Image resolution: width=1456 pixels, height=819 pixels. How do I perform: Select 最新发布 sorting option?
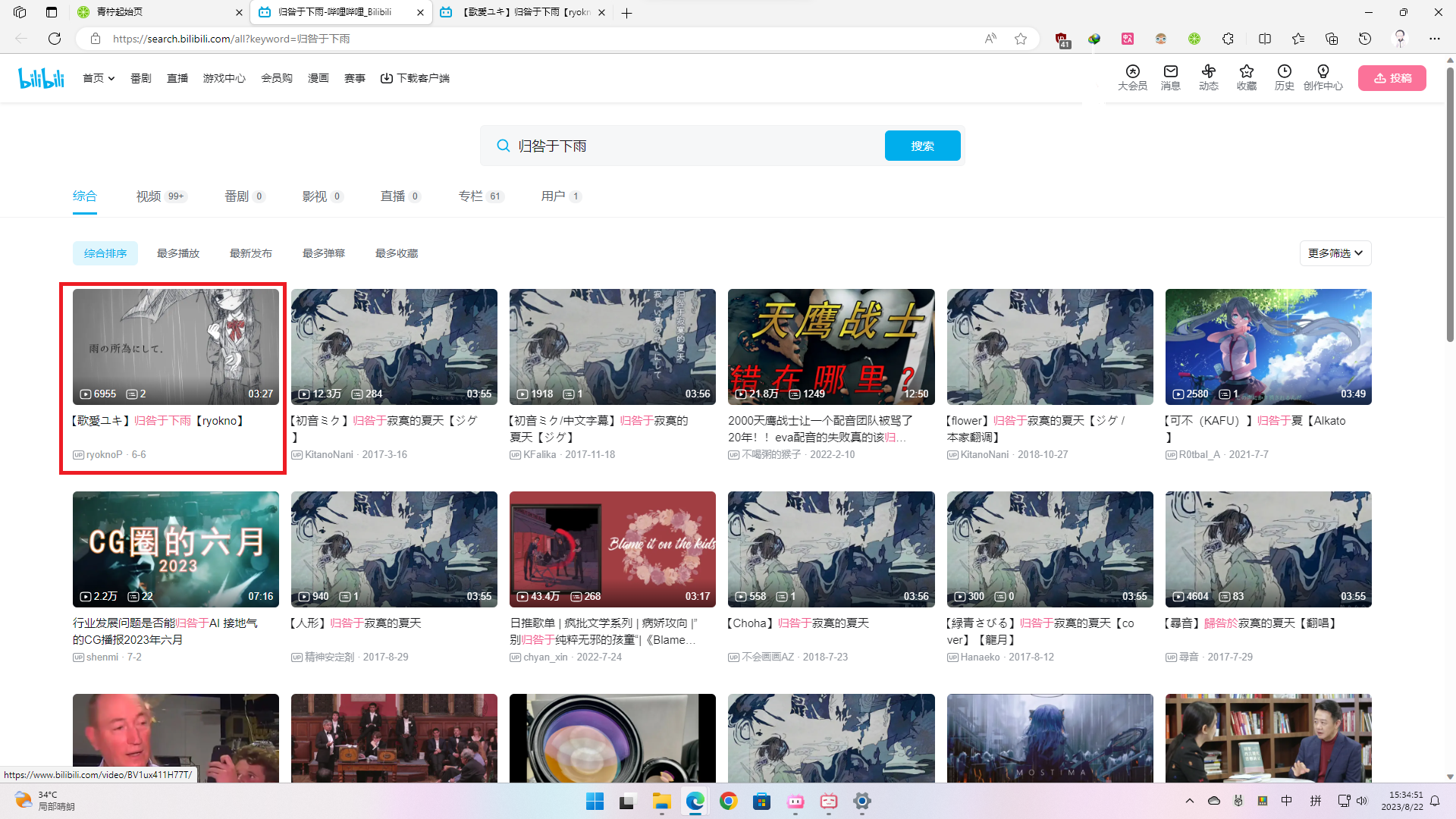tap(250, 253)
